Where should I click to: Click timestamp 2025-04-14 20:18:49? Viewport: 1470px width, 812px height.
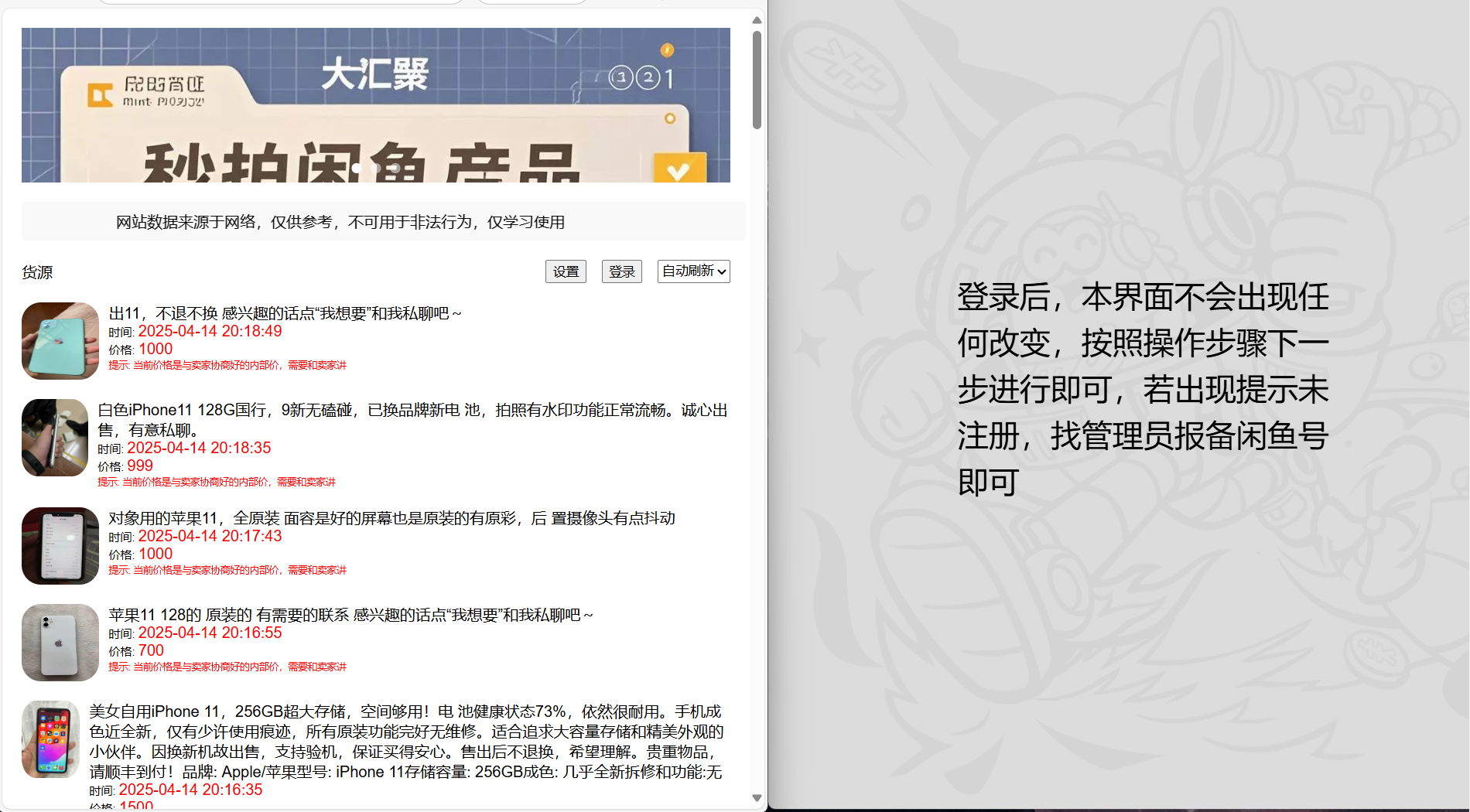coord(210,331)
